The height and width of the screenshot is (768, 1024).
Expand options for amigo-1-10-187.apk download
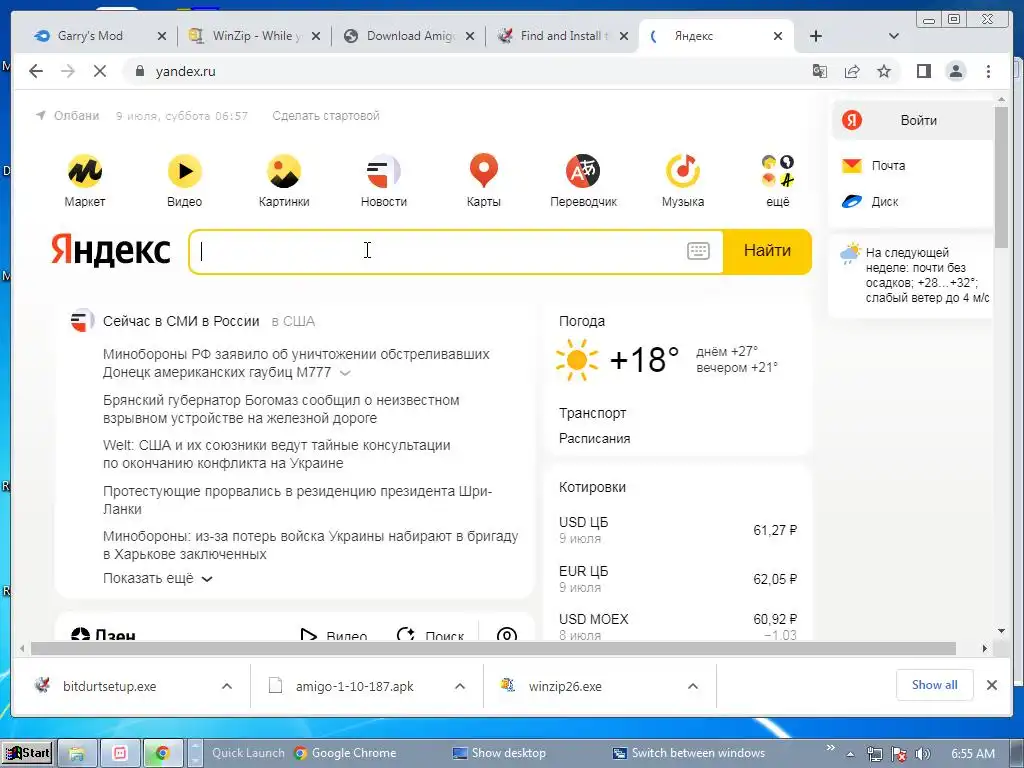coord(460,686)
